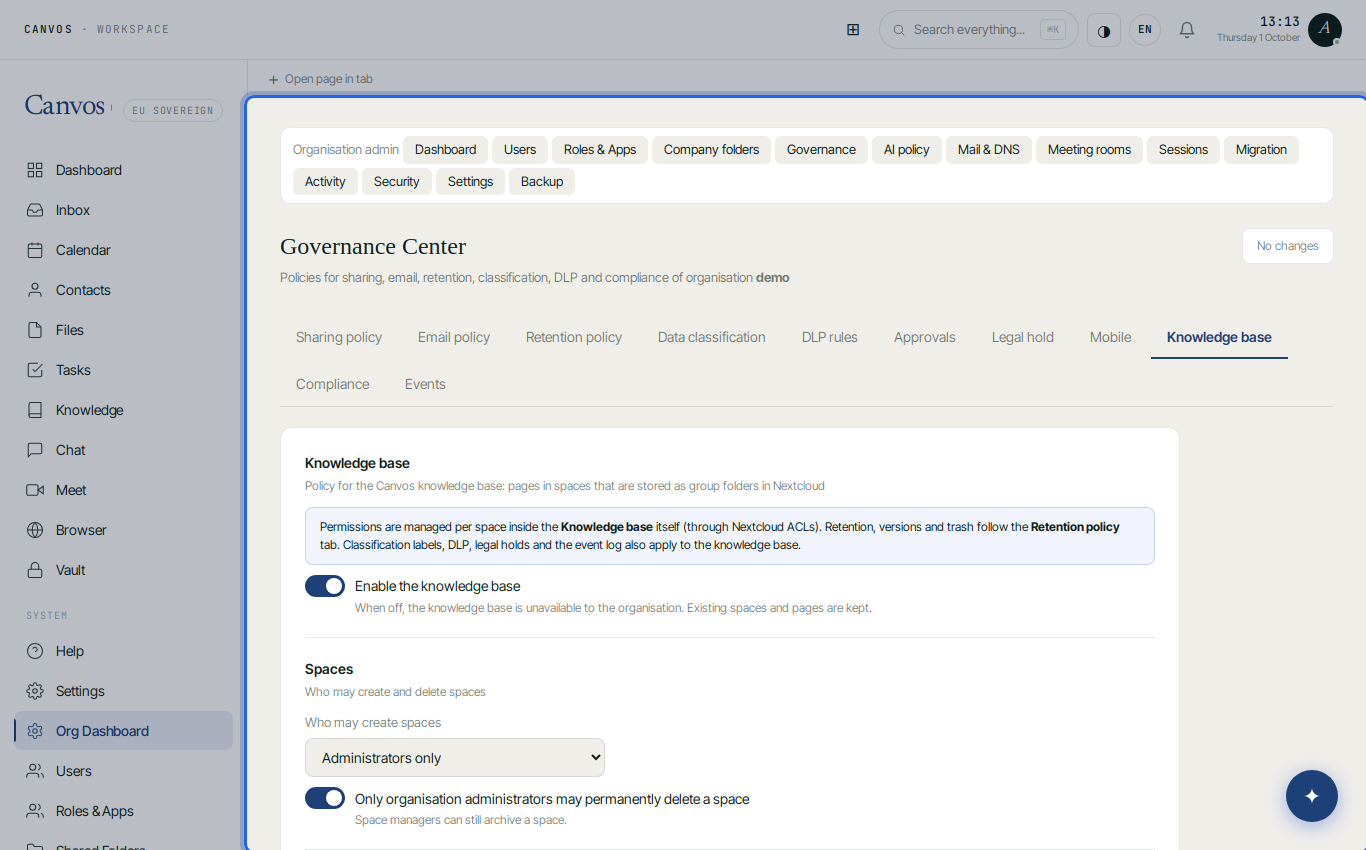Image resolution: width=1366 pixels, height=850 pixels.
Task: Open Company folders admin section
Action: [x=711, y=150]
